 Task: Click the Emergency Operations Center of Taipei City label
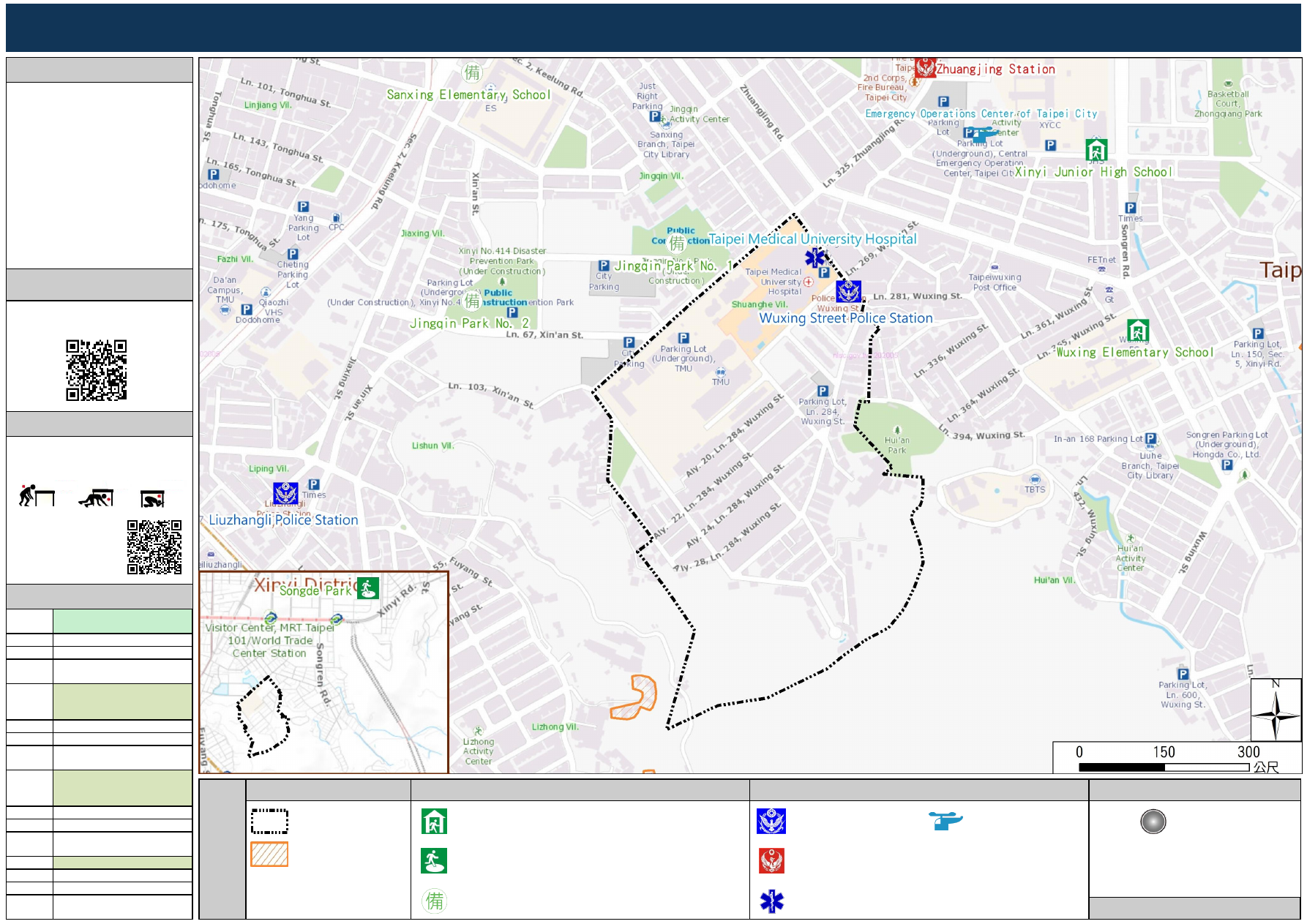(x=981, y=113)
